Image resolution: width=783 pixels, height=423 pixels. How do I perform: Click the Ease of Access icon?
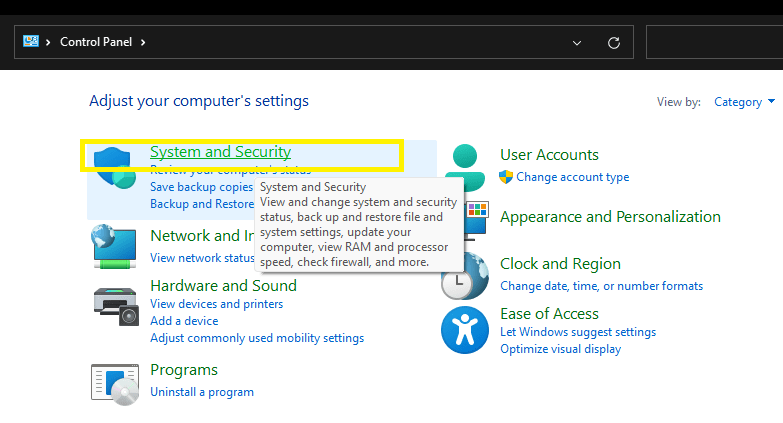tap(464, 330)
